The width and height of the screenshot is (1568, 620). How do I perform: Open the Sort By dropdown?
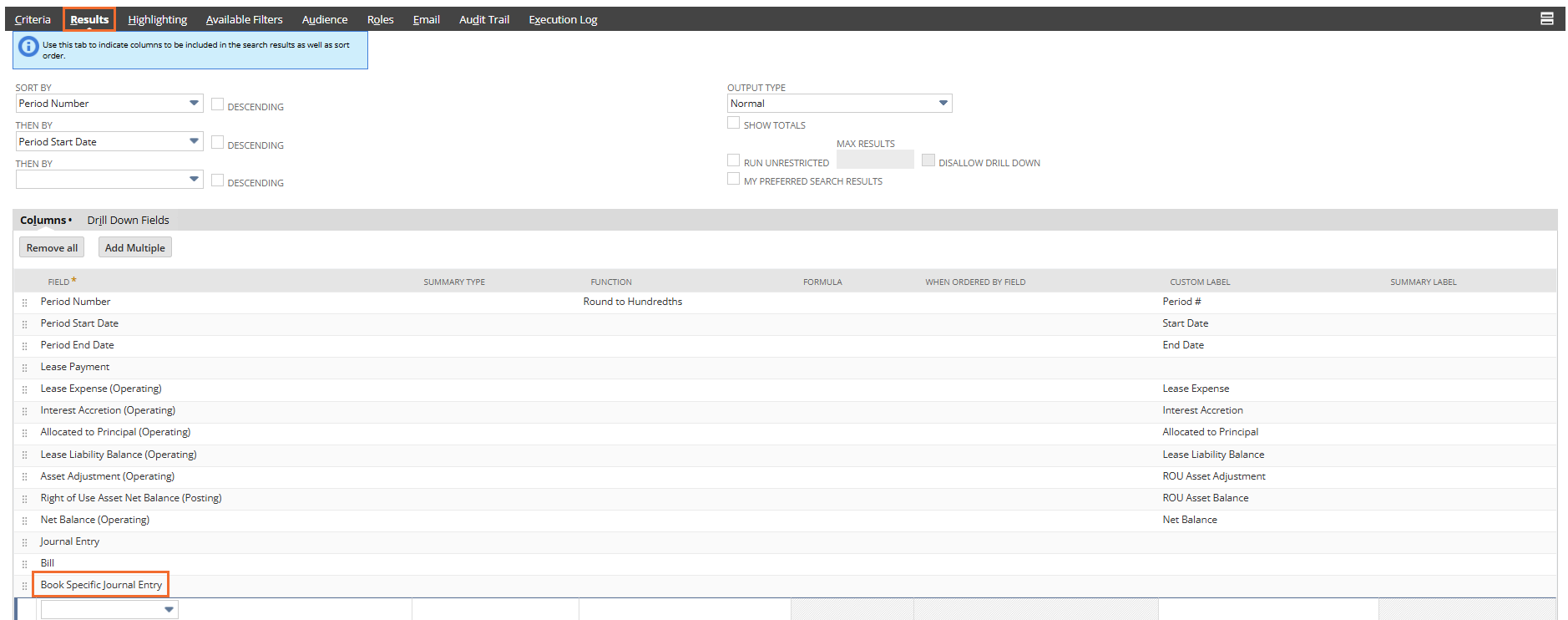pyautogui.click(x=109, y=104)
